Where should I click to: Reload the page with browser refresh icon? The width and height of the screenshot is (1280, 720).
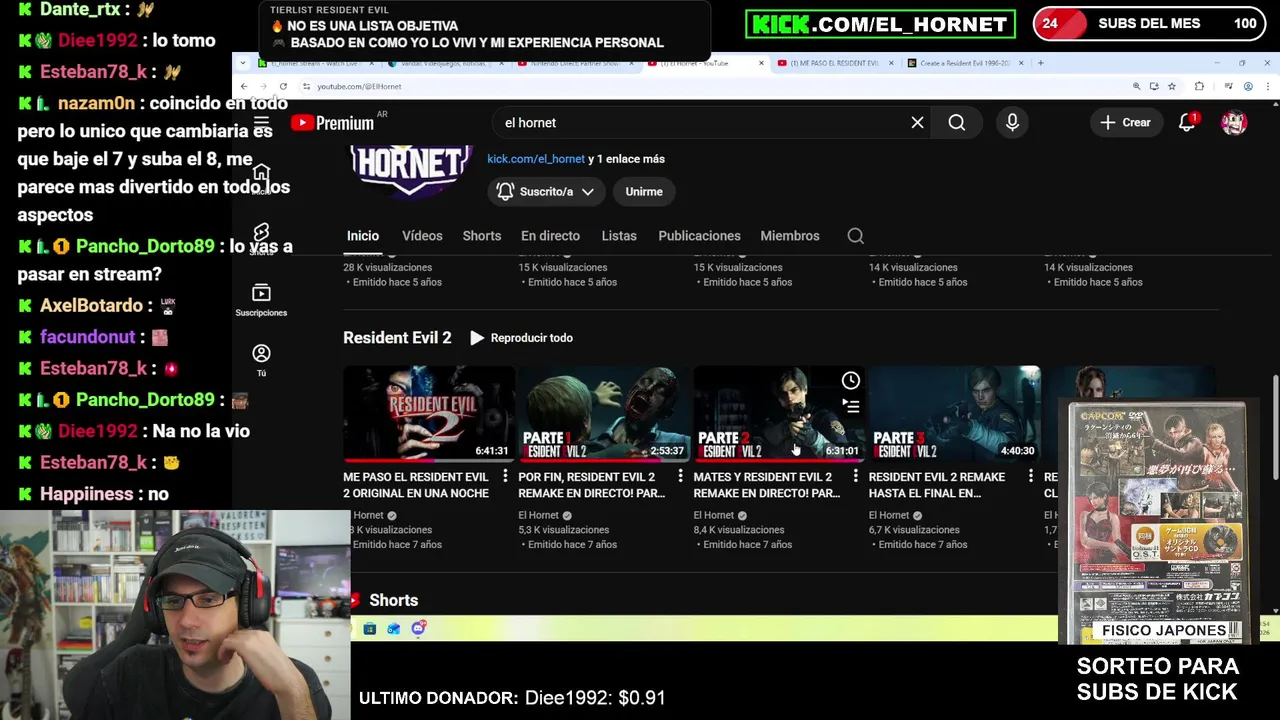283,87
